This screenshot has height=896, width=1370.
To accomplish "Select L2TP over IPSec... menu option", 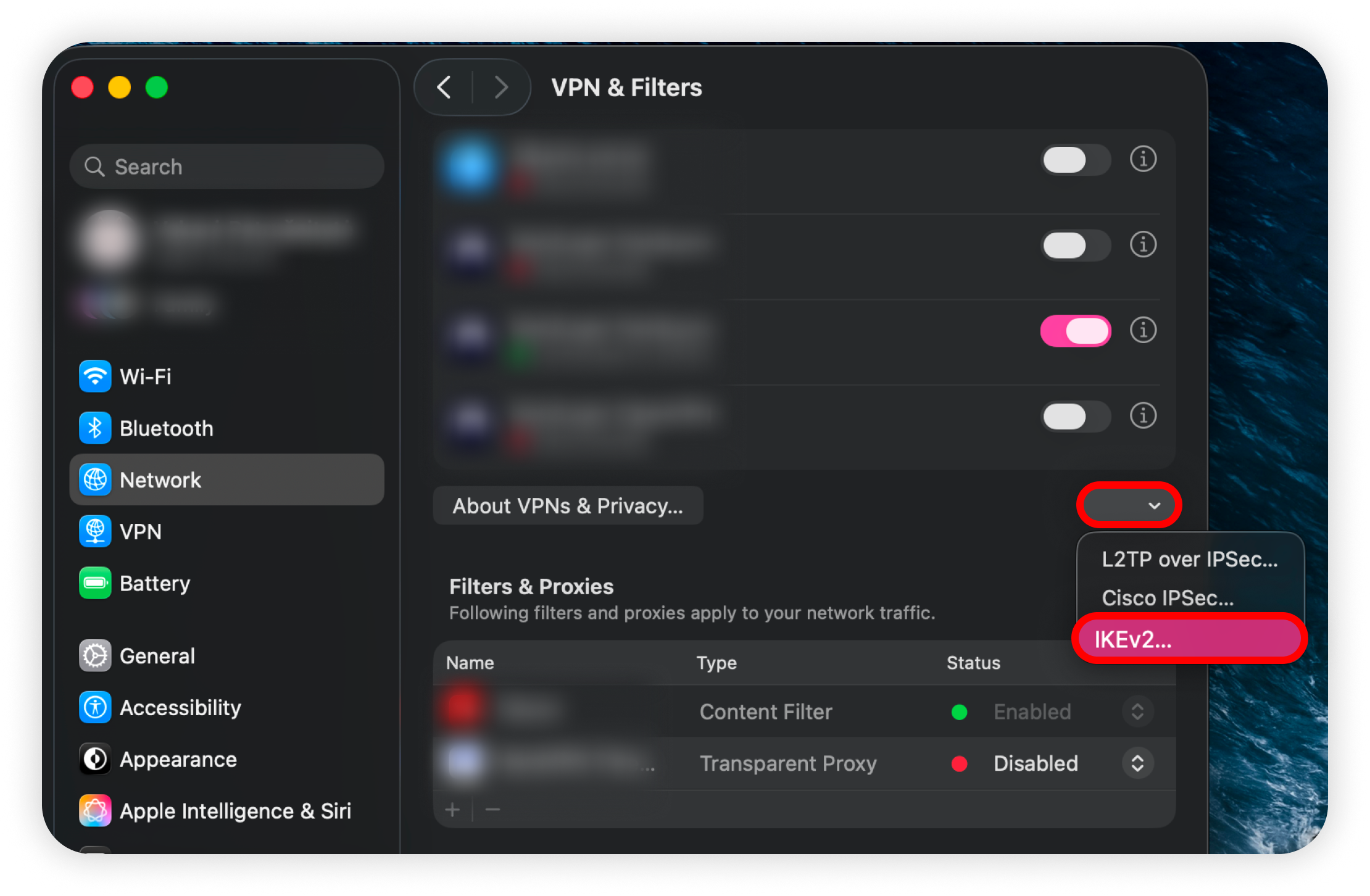I will pos(1189,559).
